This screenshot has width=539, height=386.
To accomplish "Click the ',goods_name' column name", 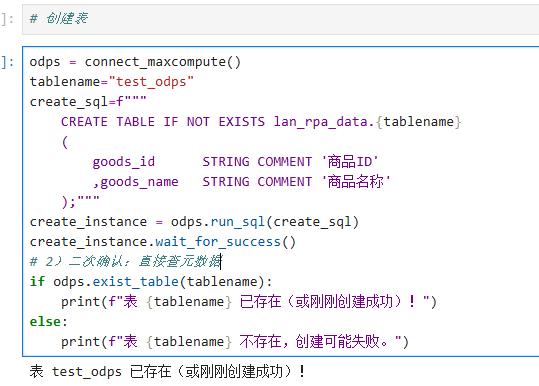I will point(135,182).
